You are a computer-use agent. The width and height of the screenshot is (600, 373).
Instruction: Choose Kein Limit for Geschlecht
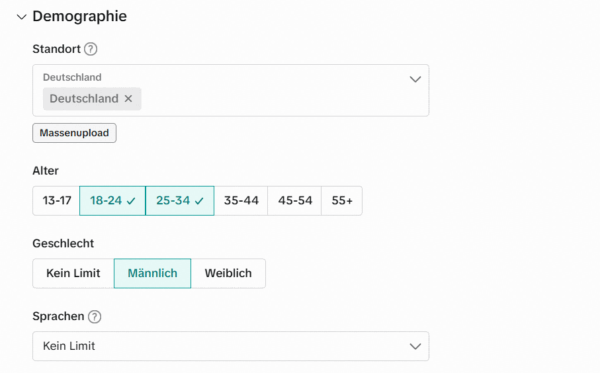(x=73, y=273)
